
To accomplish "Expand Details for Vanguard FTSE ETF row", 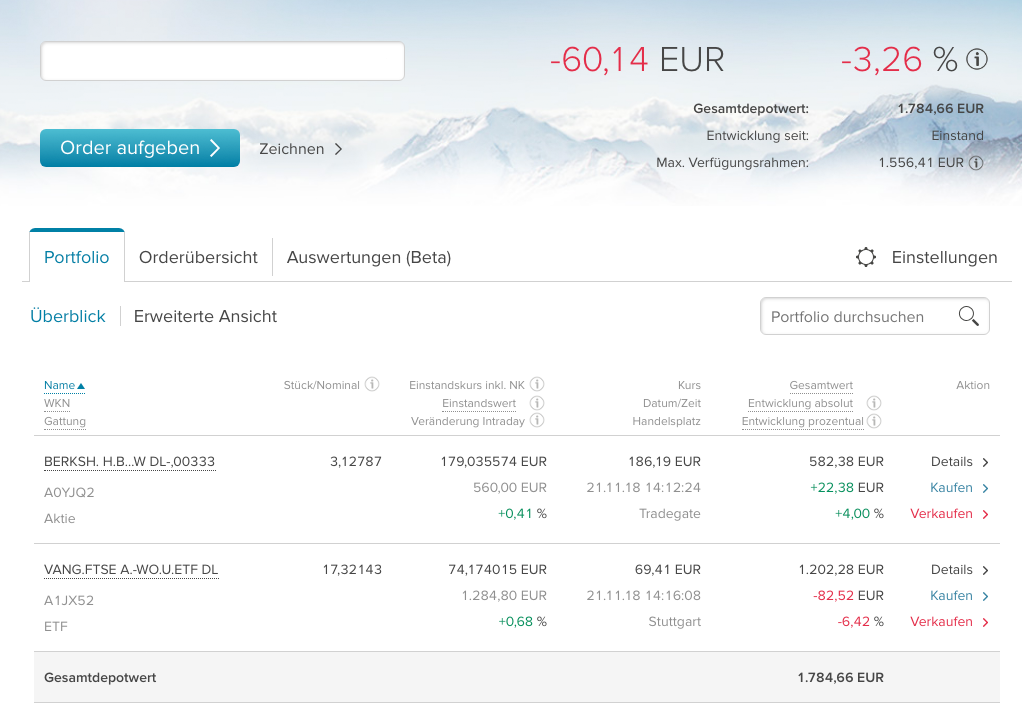I will [x=959, y=570].
